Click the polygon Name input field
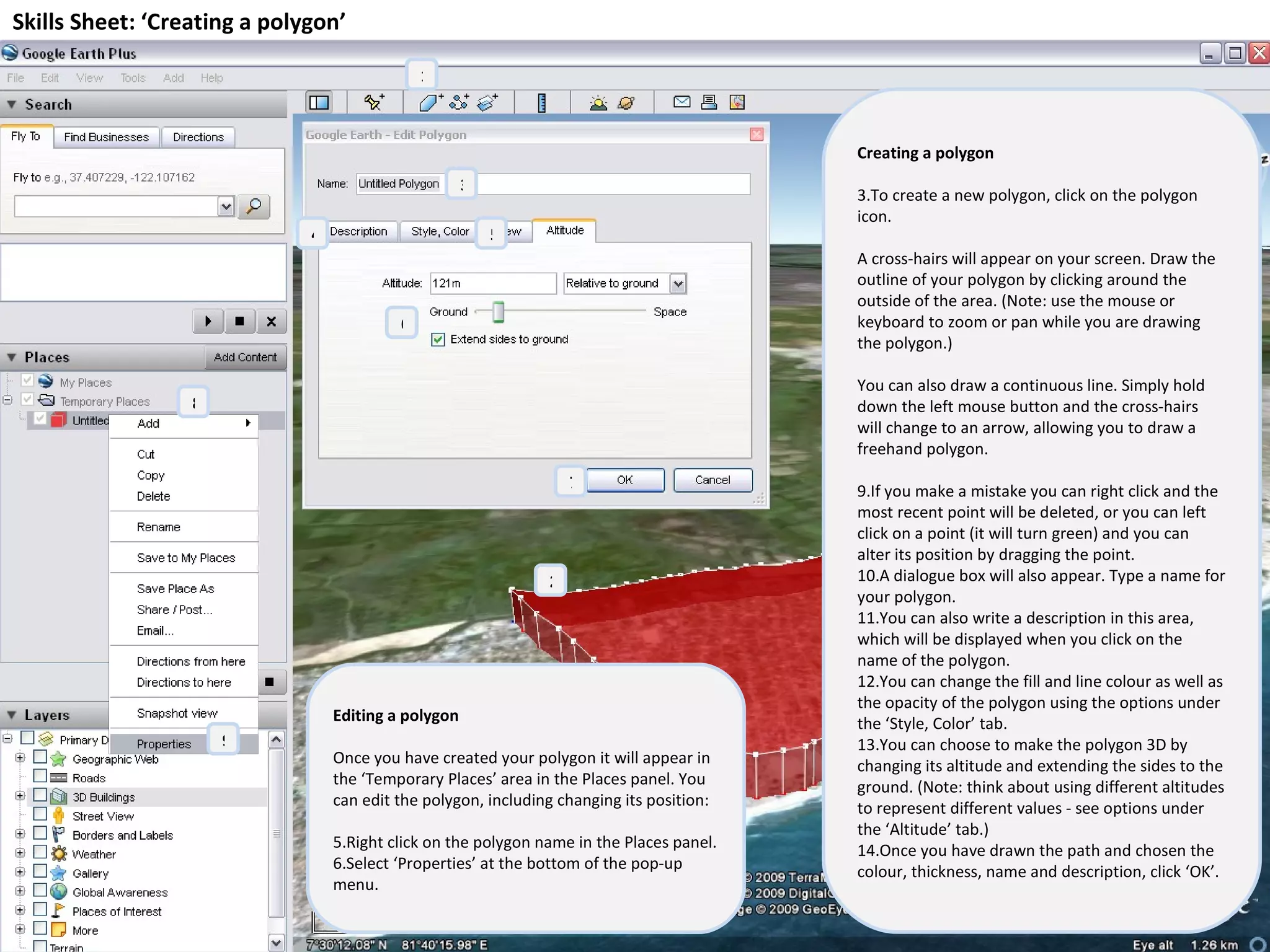The width and height of the screenshot is (1270, 952). click(553, 183)
